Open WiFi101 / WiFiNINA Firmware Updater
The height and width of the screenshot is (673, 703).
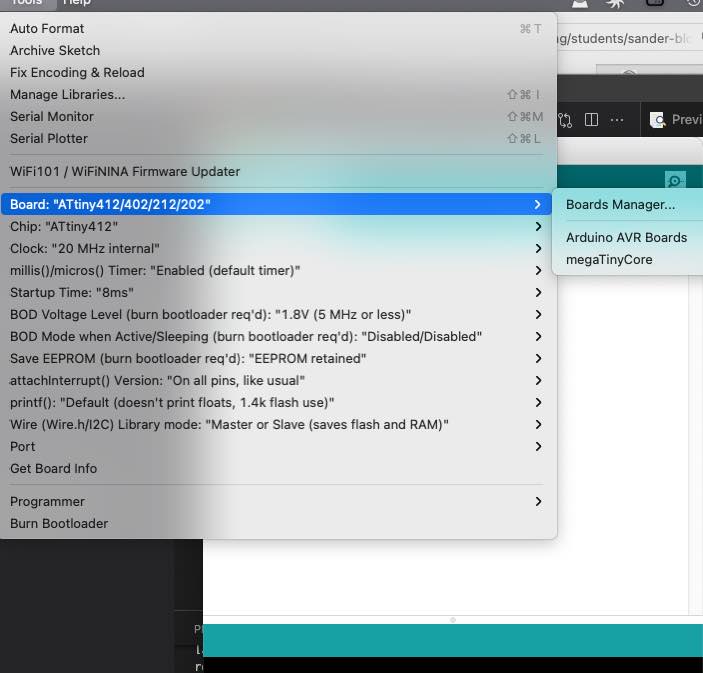(x=276, y=171)
